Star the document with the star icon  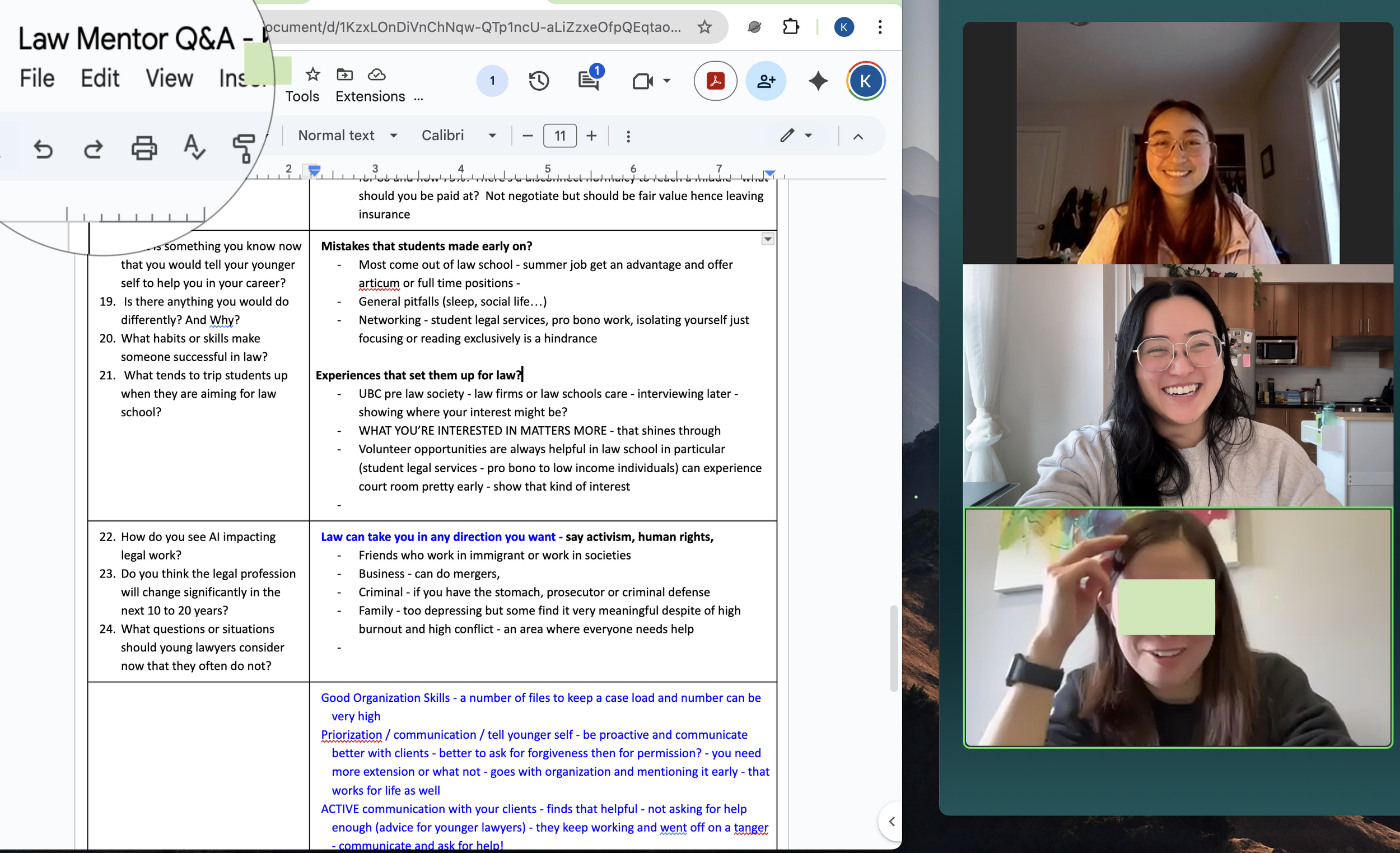click(312, 74)
